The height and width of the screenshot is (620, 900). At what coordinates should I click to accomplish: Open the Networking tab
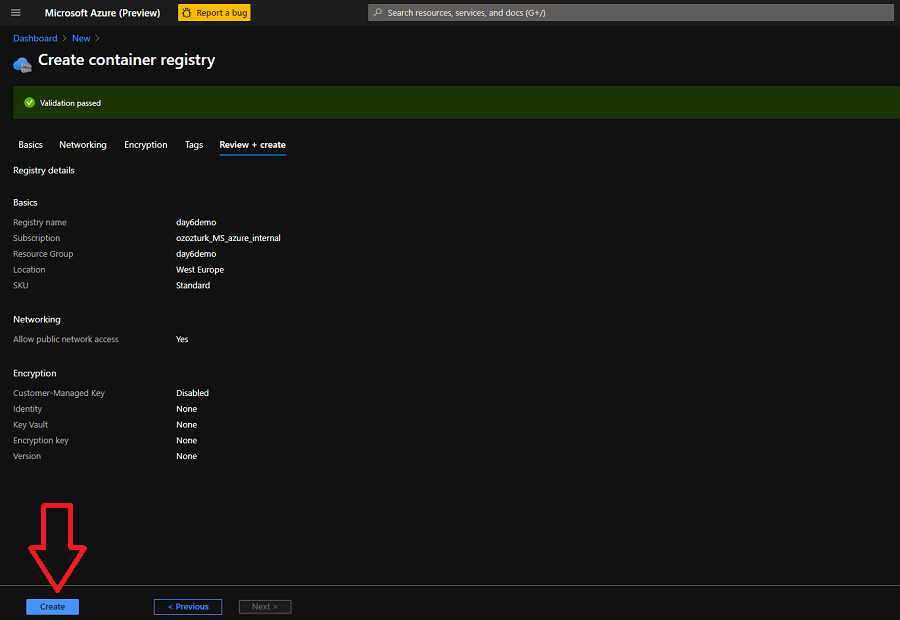pos(83,145)
